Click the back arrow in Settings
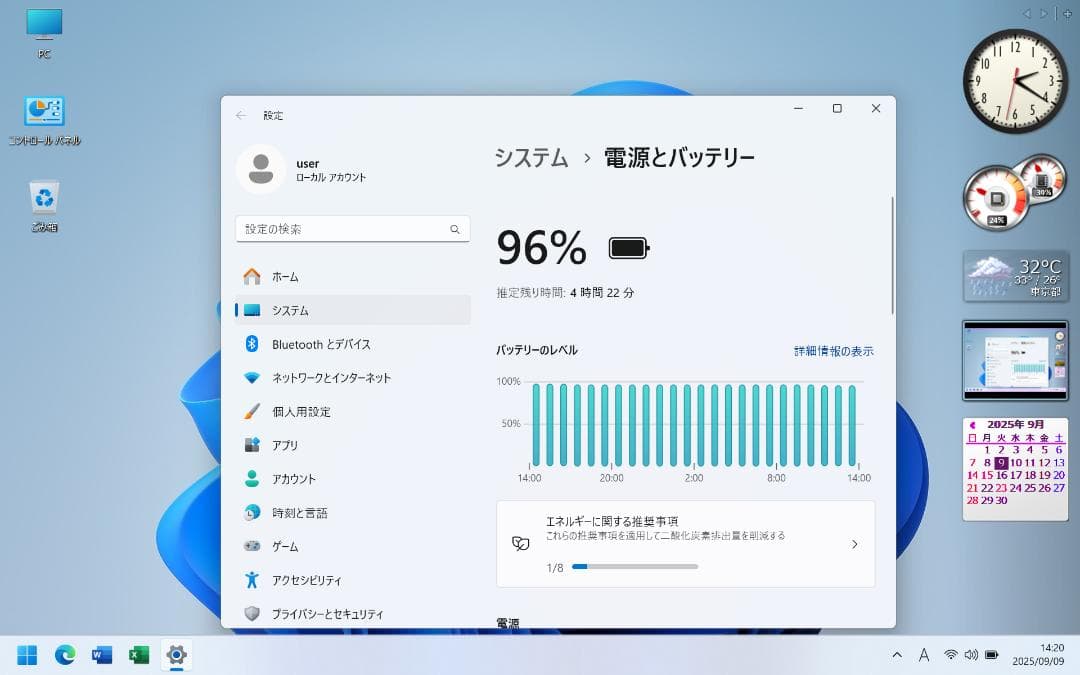 [240, 115]
